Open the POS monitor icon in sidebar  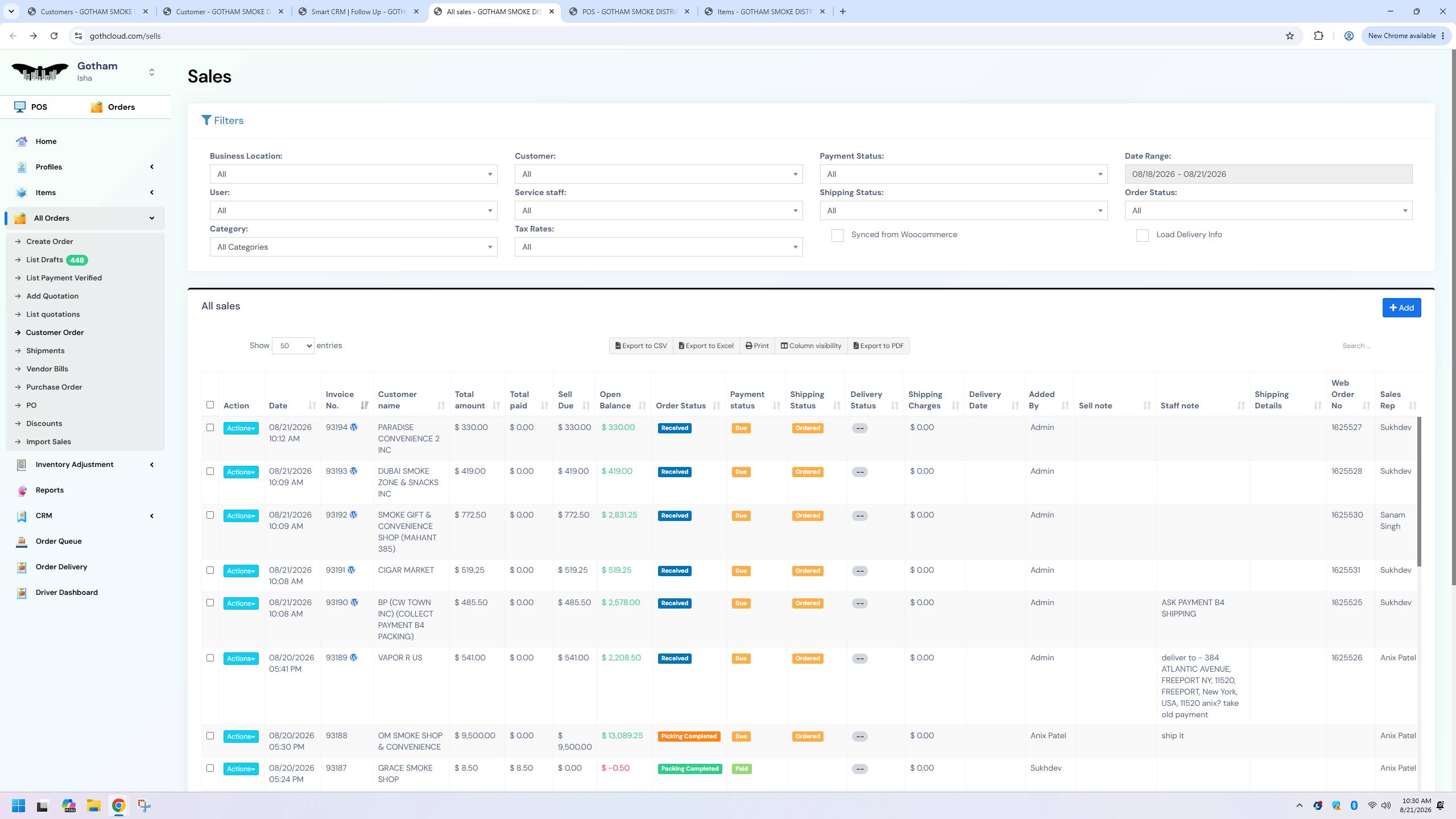tap(20, 107)
